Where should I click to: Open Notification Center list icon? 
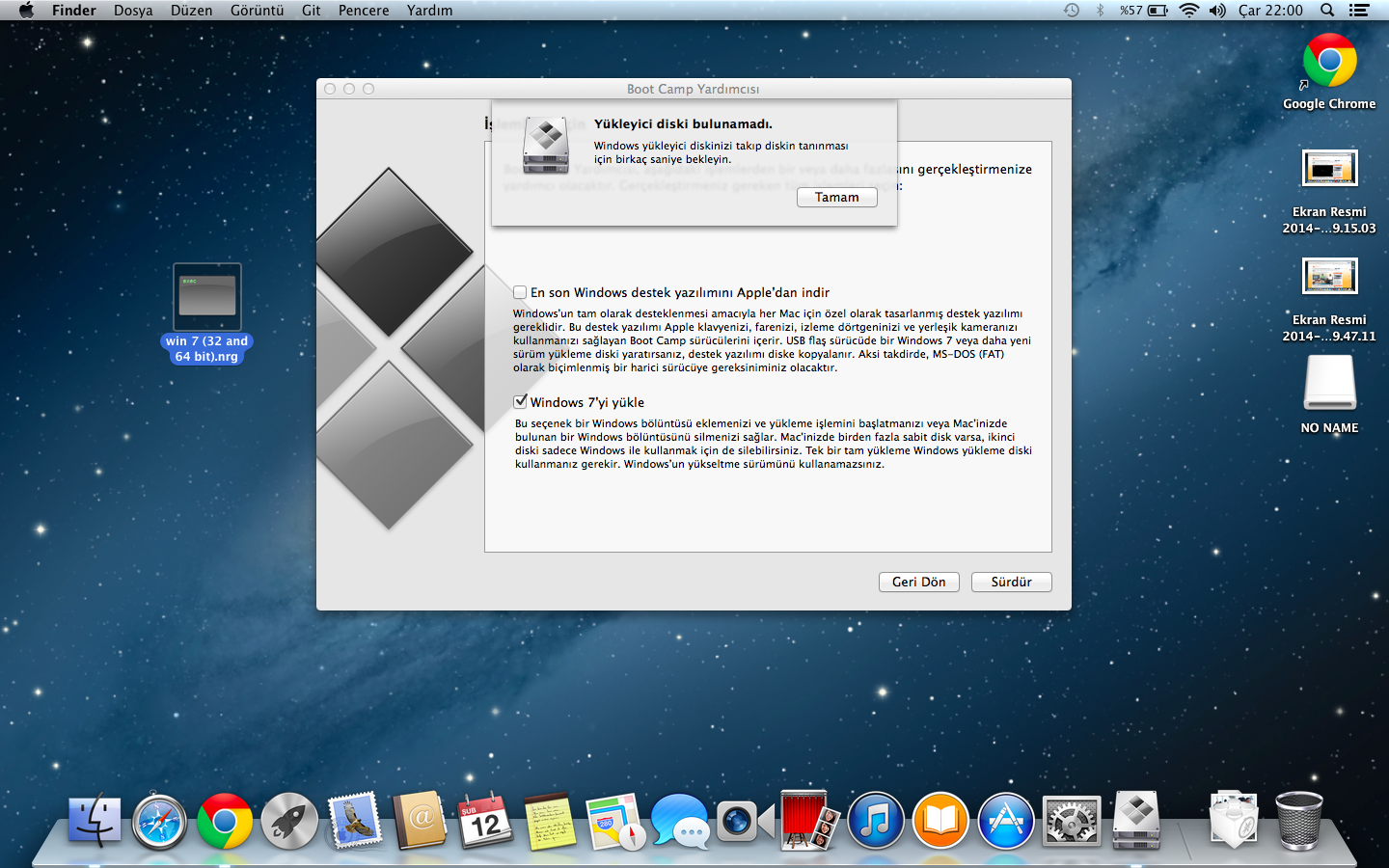[x=1359, y=11]
